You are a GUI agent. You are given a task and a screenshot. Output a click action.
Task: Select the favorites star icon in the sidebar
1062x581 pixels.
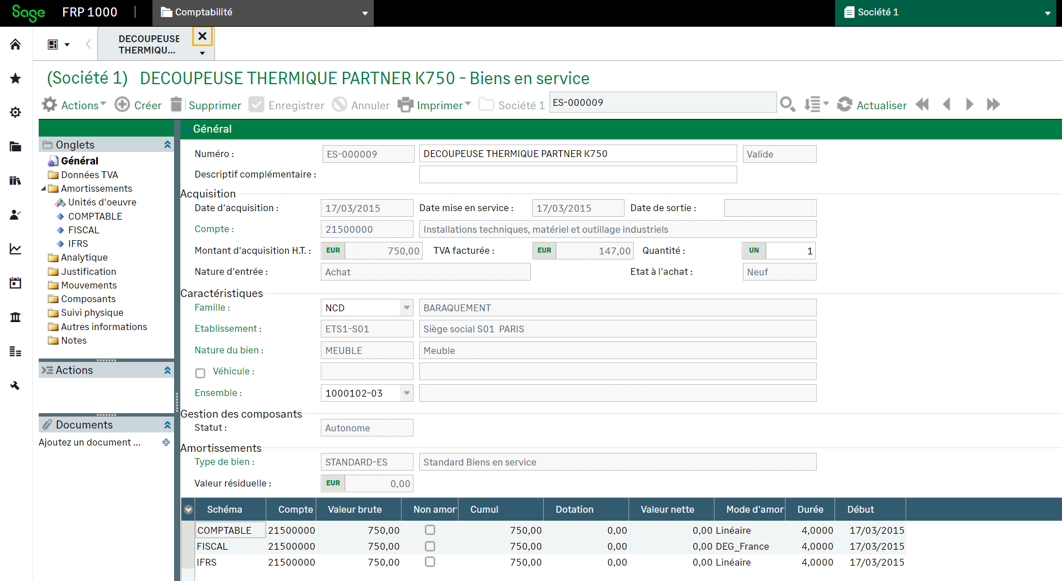pyautogui.click(x=14, y=77)
